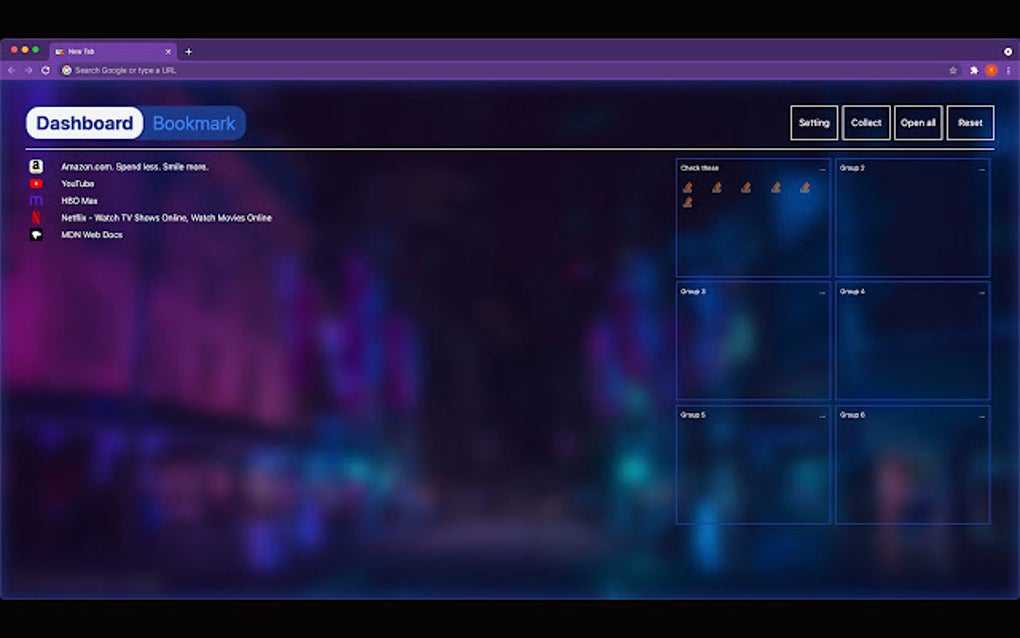Expand the Group 5 menu via its ellipsis
The height and width of the screenshot is (638, 1020).
tap(822, 415)
